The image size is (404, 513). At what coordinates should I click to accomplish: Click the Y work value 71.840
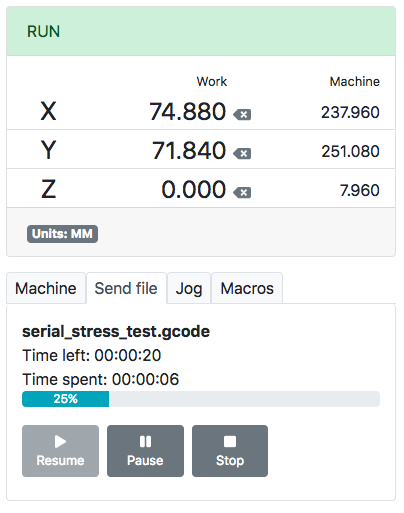(x=189, y=151)
